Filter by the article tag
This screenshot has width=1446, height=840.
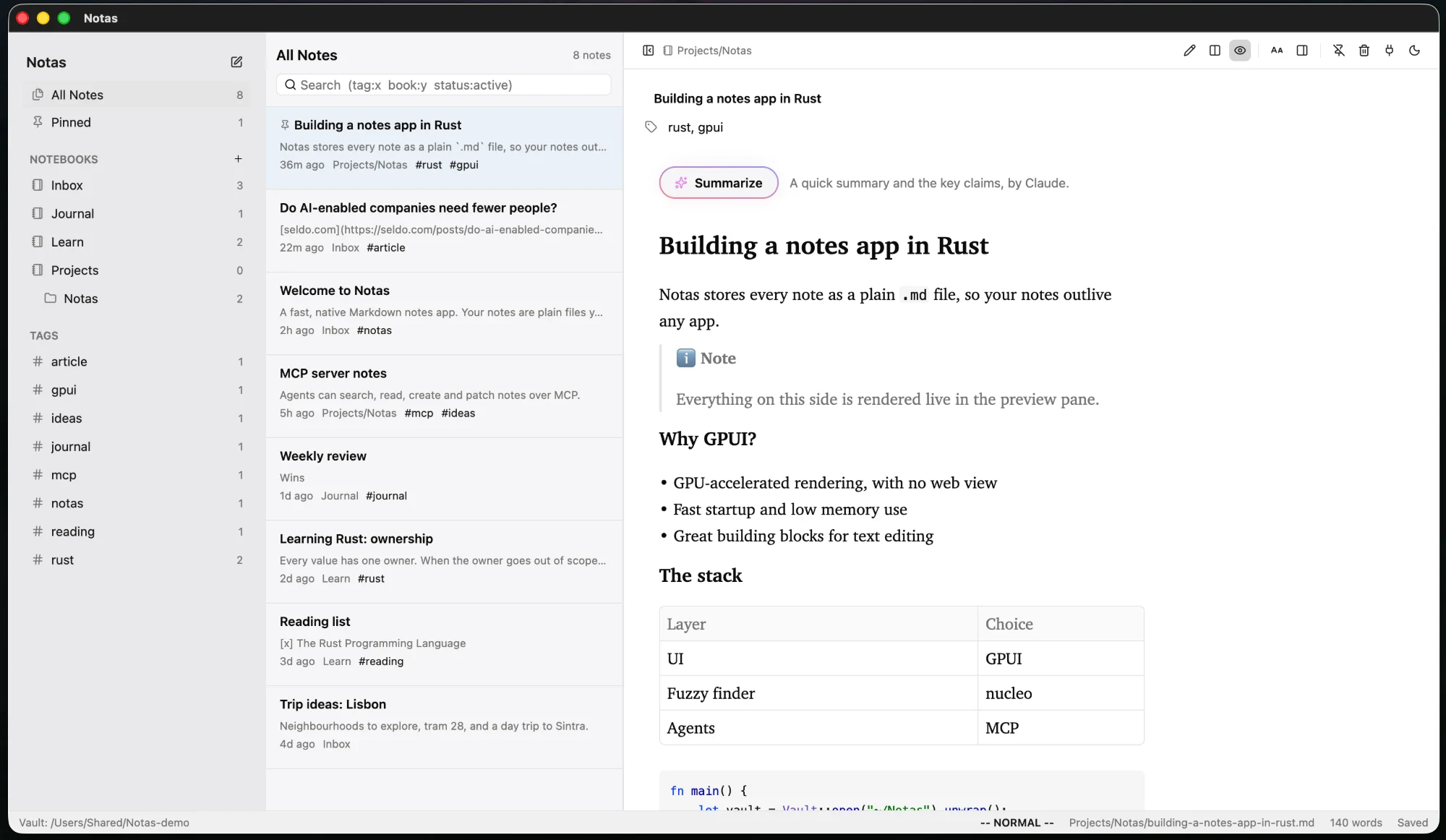pos(137,361)
